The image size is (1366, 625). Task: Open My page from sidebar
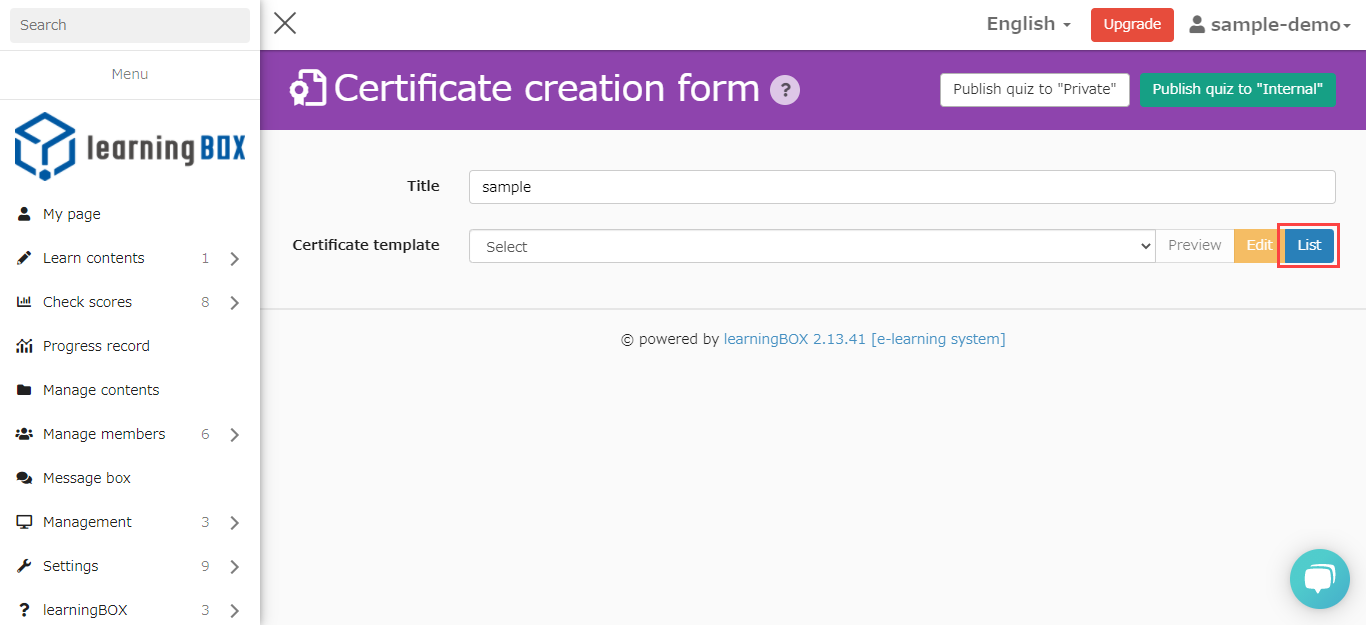point(71,214)
